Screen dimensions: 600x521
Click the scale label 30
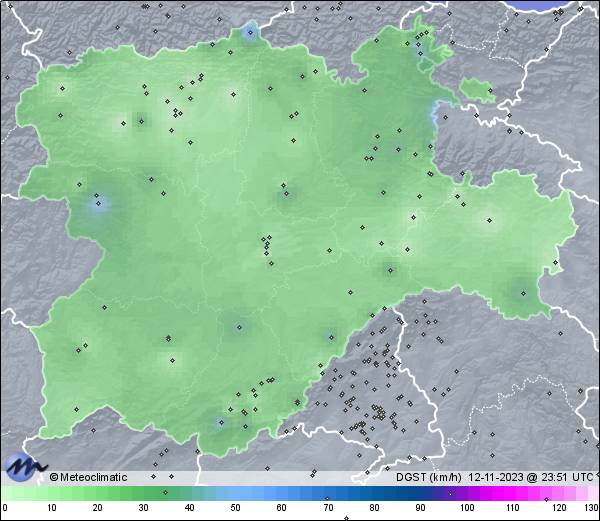(143, 508)
